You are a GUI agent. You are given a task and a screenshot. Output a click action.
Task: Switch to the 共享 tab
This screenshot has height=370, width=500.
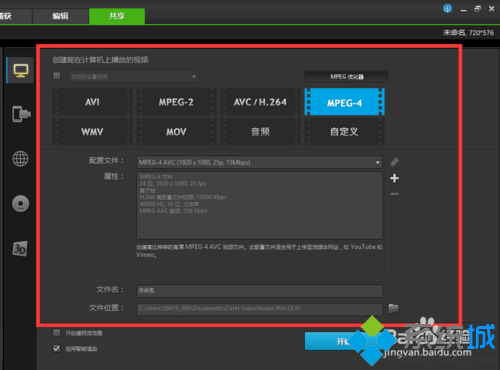click(117, 16)
